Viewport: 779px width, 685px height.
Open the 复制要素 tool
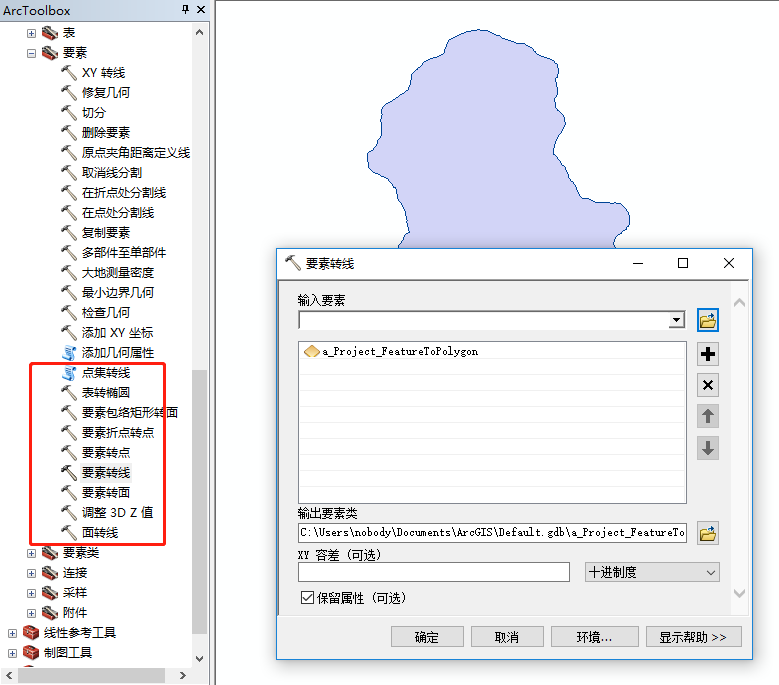point(105,232)
